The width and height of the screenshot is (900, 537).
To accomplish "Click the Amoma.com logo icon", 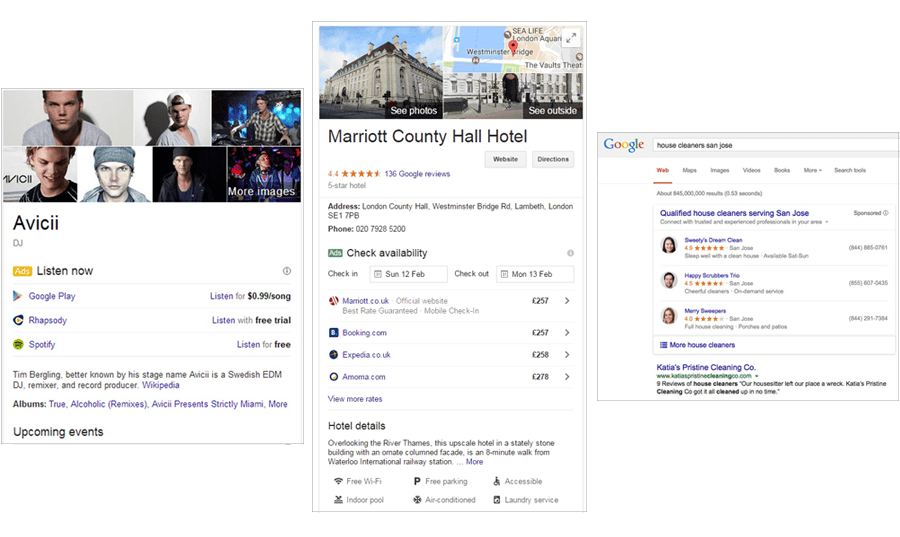I will pyautogui.click(x=333, y=377).
